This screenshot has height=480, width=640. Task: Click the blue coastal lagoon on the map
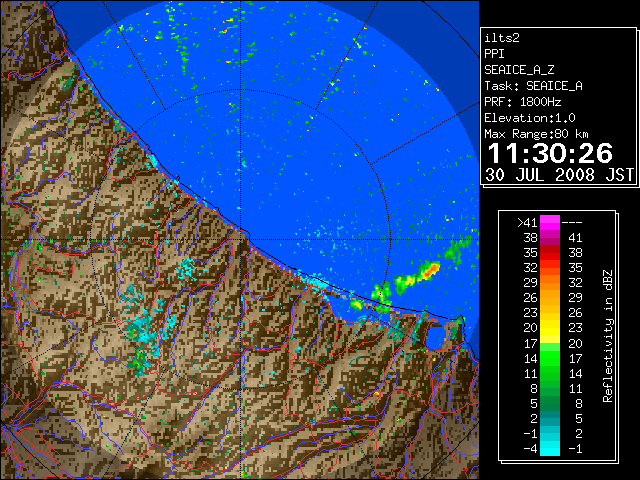point(436,338)
